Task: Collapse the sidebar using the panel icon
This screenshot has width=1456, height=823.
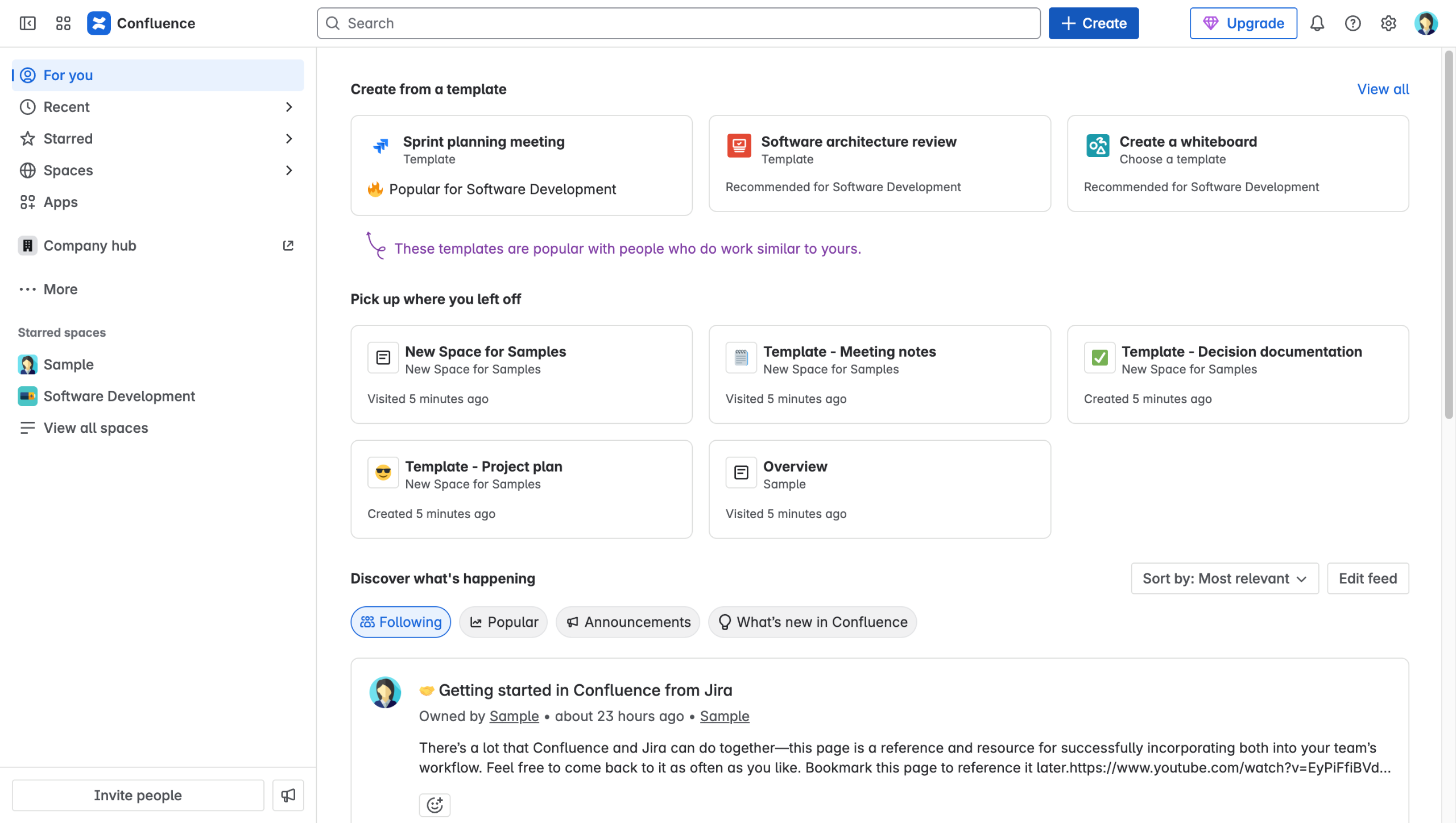Action: pos(27,23)
